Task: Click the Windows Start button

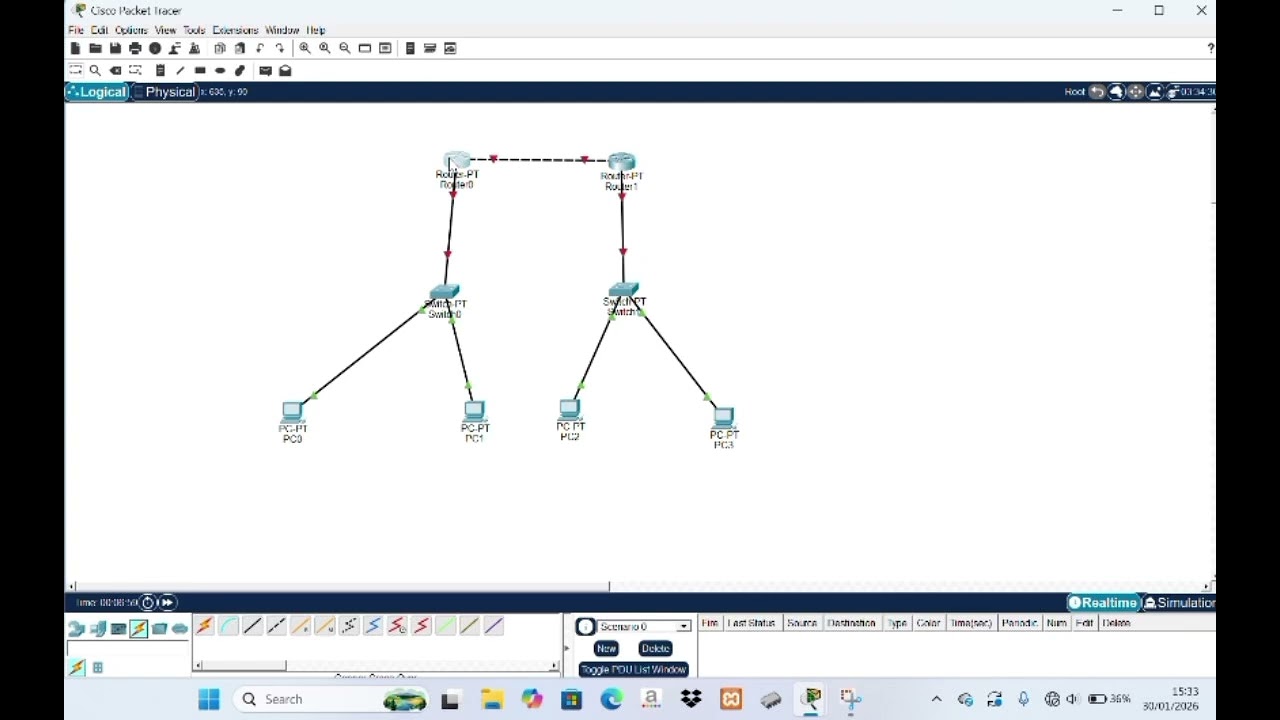Action: pos(208,699)
